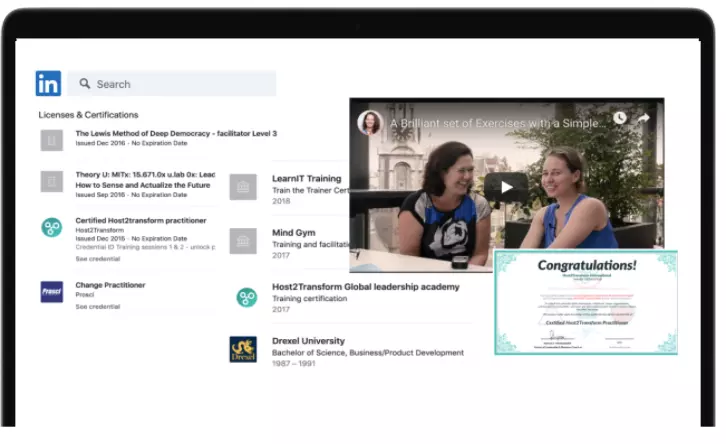
Task: Click the Prosci logo icon
Action: [52, 292]
